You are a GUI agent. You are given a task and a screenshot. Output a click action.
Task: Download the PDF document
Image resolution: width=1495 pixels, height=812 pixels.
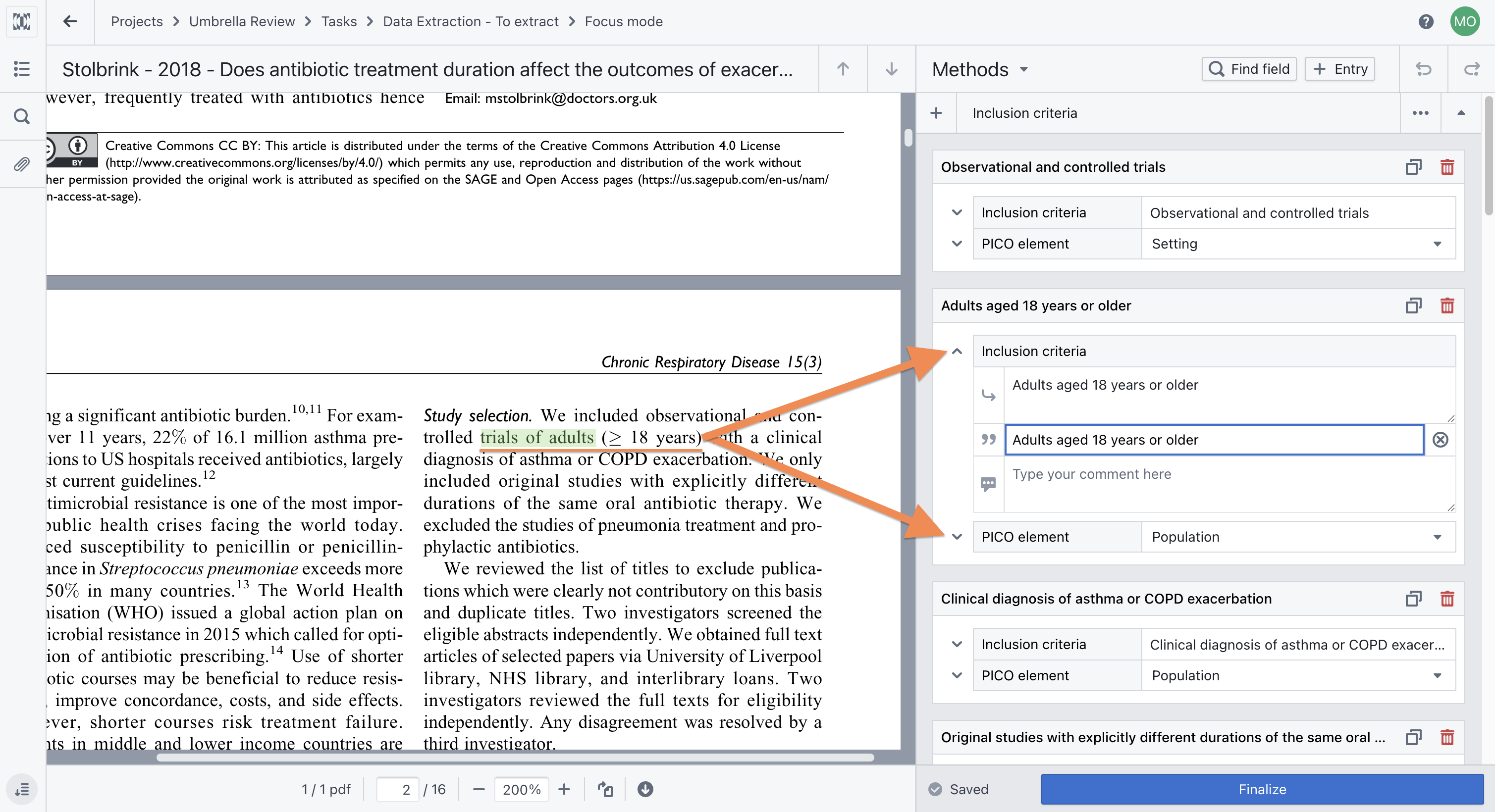coord(645,789)
